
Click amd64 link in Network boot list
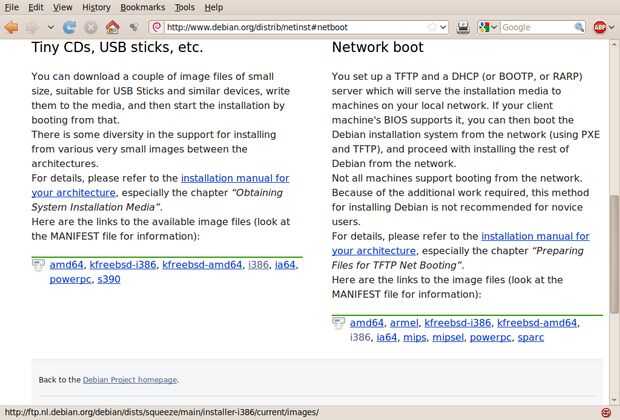click(367, 323)
